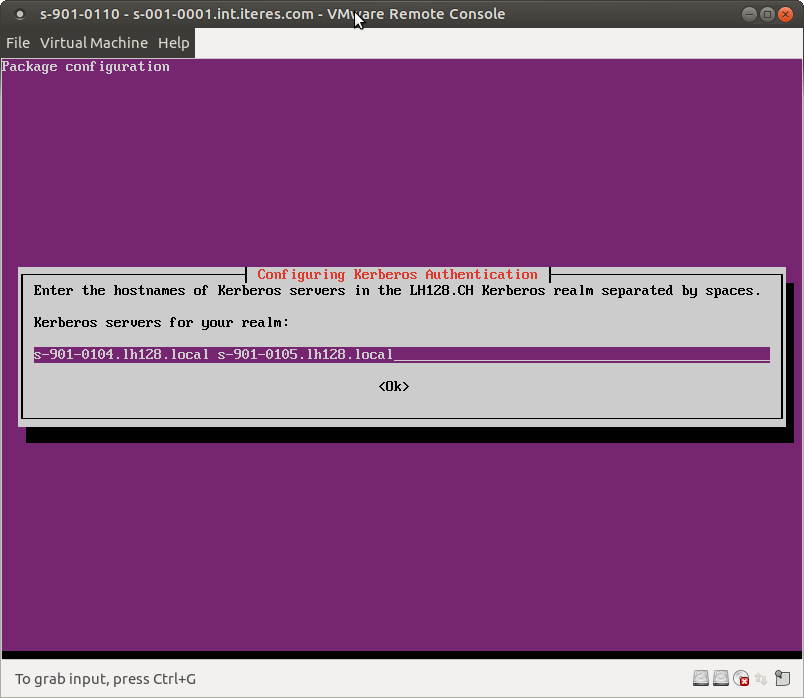Click the <Ok> button in Kerberos dialog
Viewport: 804px width, 698px height.
coord(394,386)
